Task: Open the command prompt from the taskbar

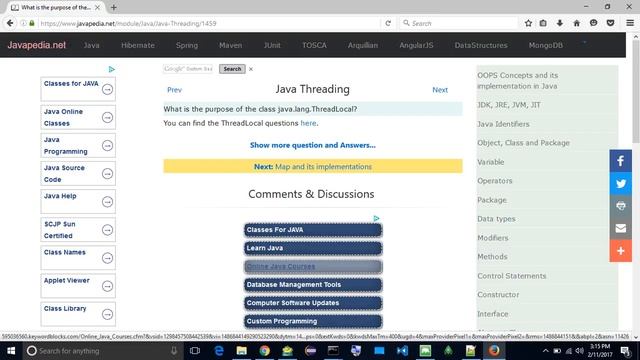Action: (333, 351)
